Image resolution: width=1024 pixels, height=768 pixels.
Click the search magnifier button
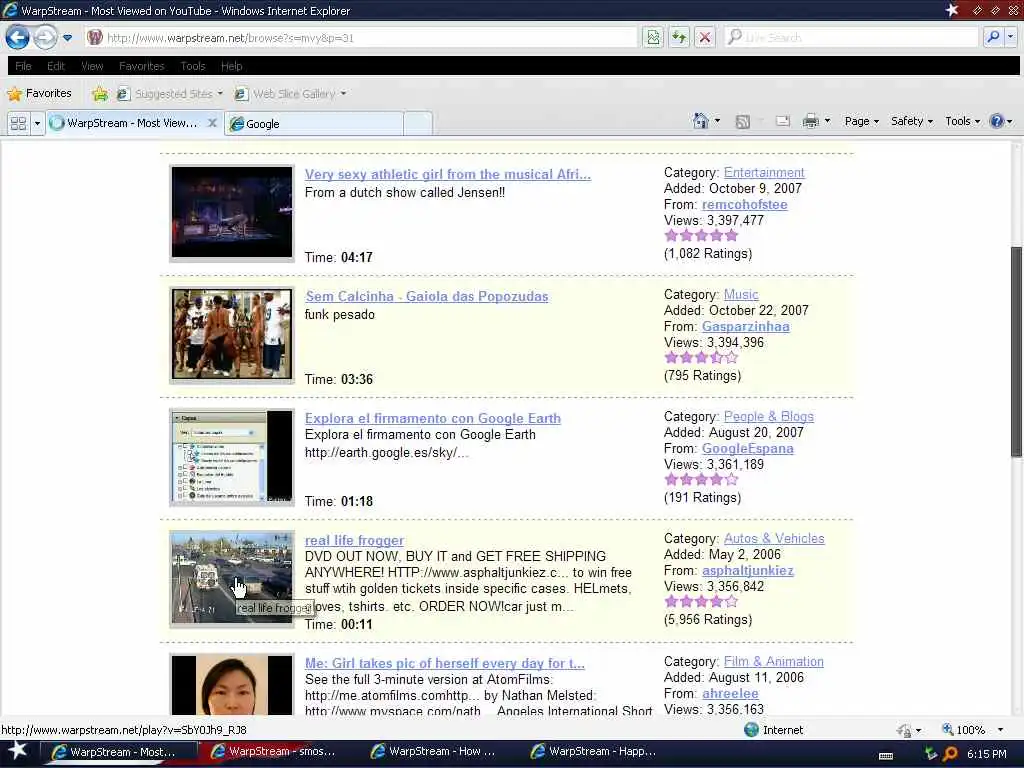(x=993, y=37)
